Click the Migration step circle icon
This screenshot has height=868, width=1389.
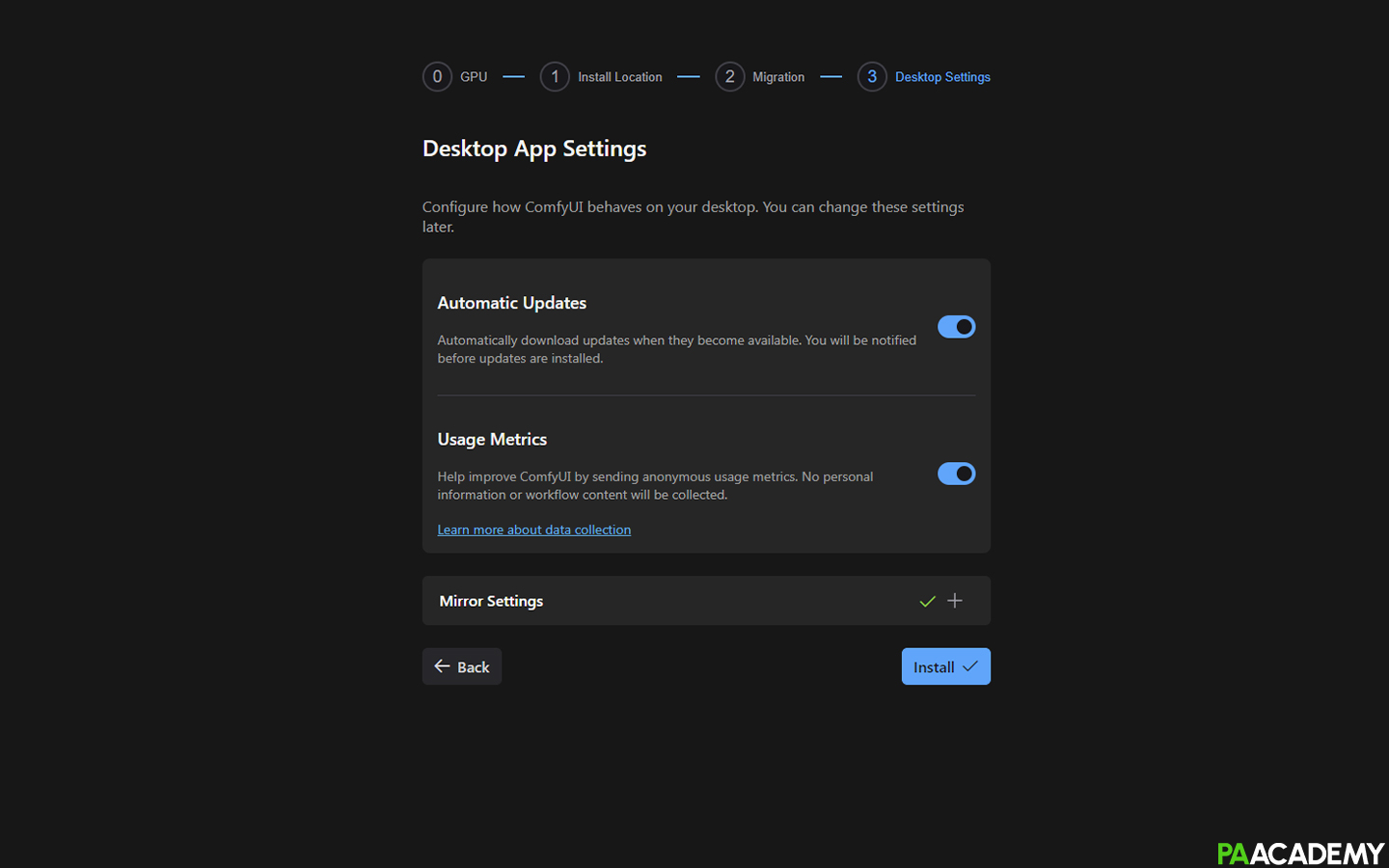click(x=730, y=76)
